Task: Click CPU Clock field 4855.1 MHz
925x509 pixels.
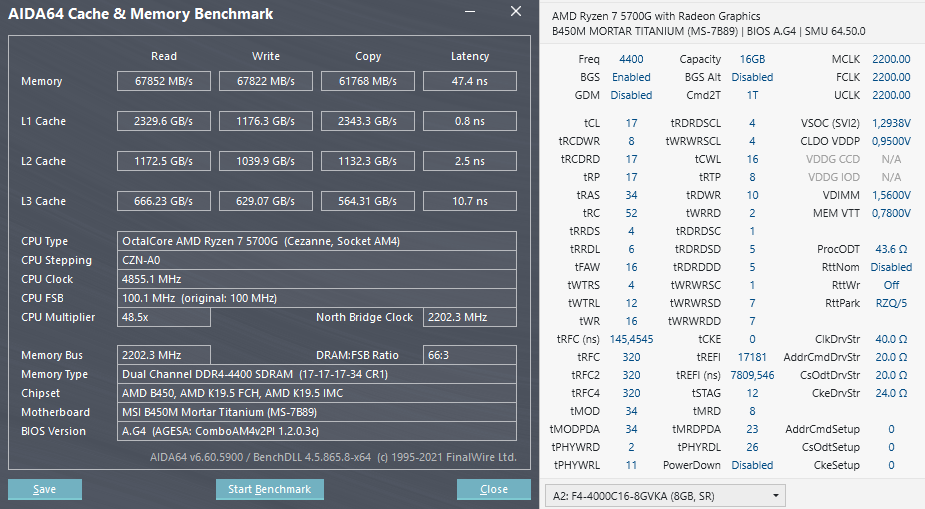Action: coord(317,279)
